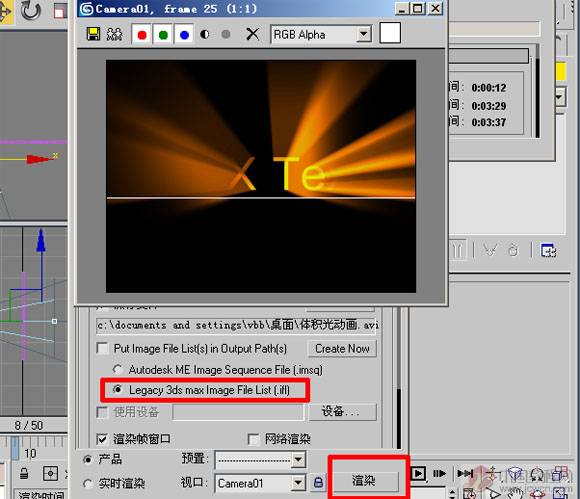Toggle the green channel display

[163, 35]
